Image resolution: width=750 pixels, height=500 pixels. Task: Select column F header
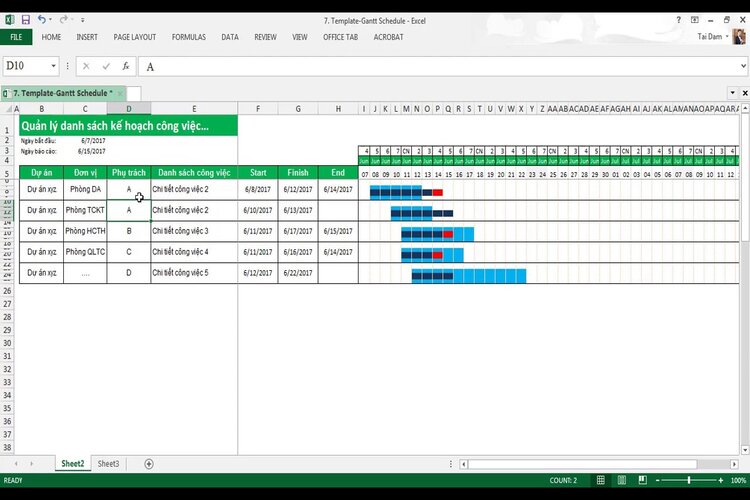(258, 109)
